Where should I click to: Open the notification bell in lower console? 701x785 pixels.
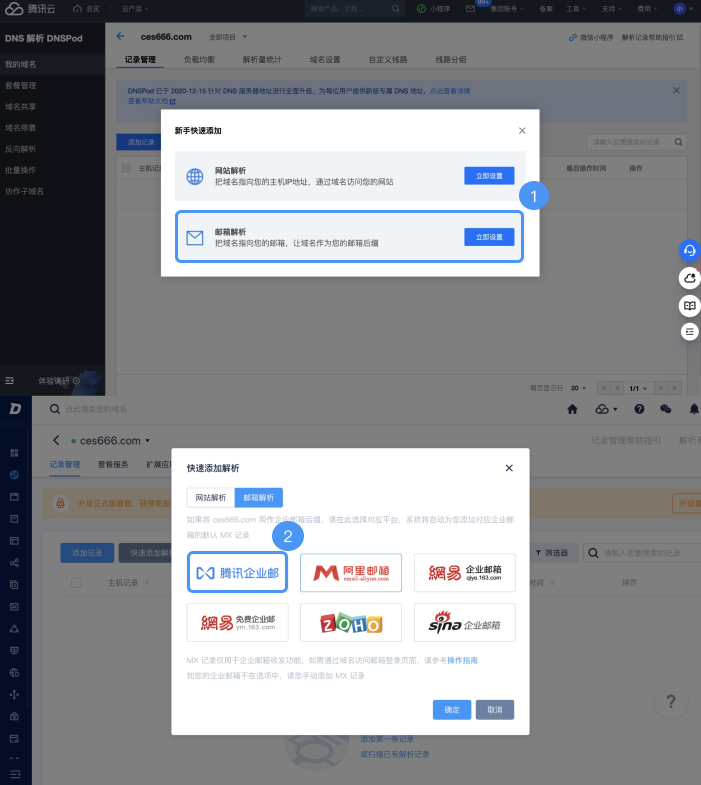click(694, 410)
